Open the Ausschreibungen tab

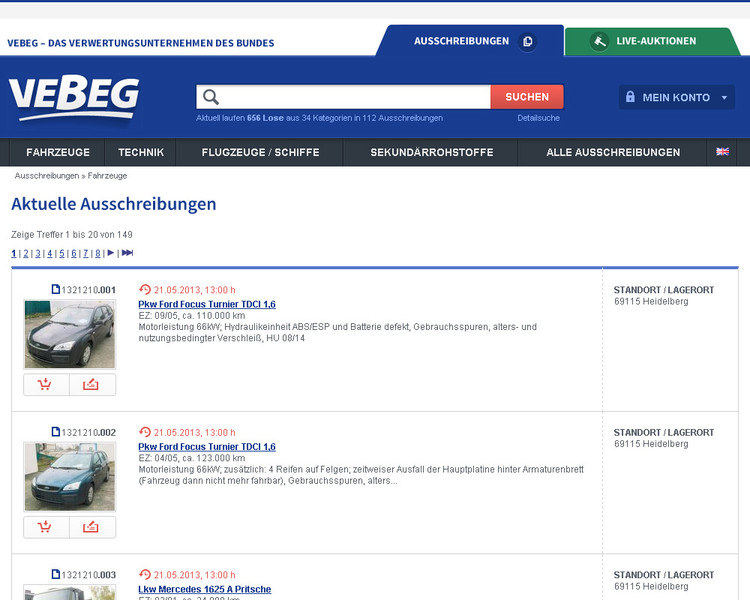tap(470, 41)
